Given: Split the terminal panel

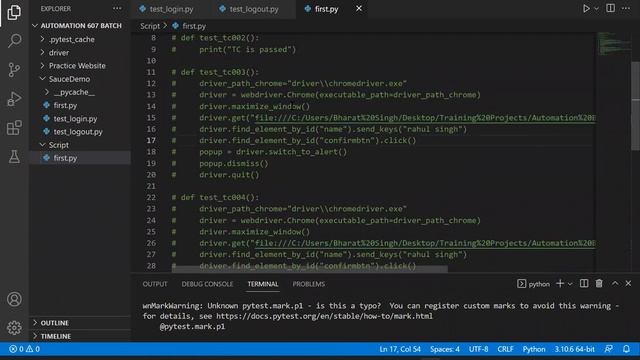Looking at the screenshot, I should 584,284.
